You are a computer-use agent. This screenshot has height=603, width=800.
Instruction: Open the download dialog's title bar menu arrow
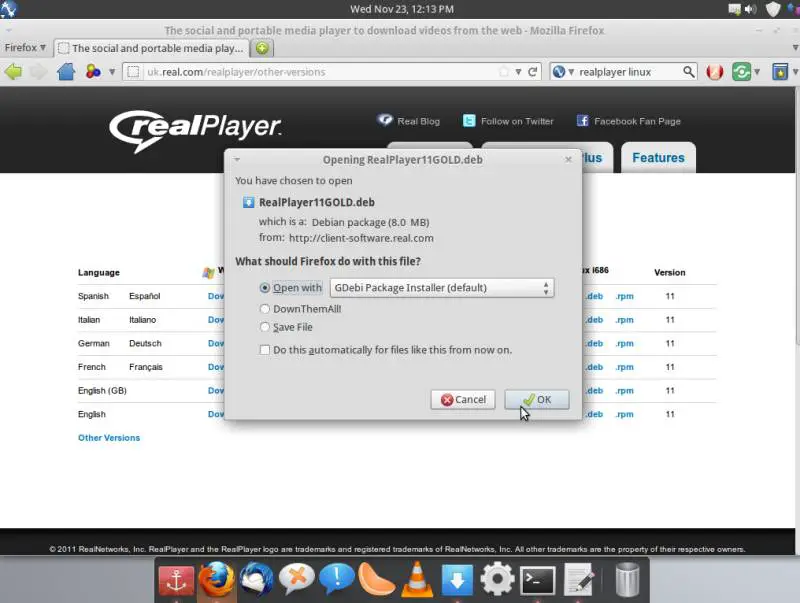click(237, 159)
